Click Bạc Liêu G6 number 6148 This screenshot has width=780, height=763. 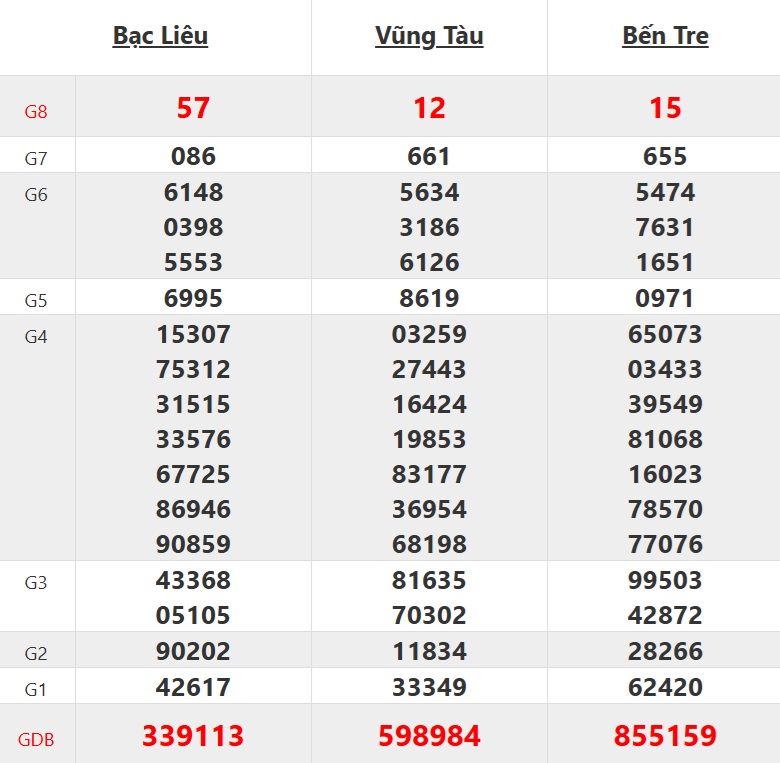(193, 192)
